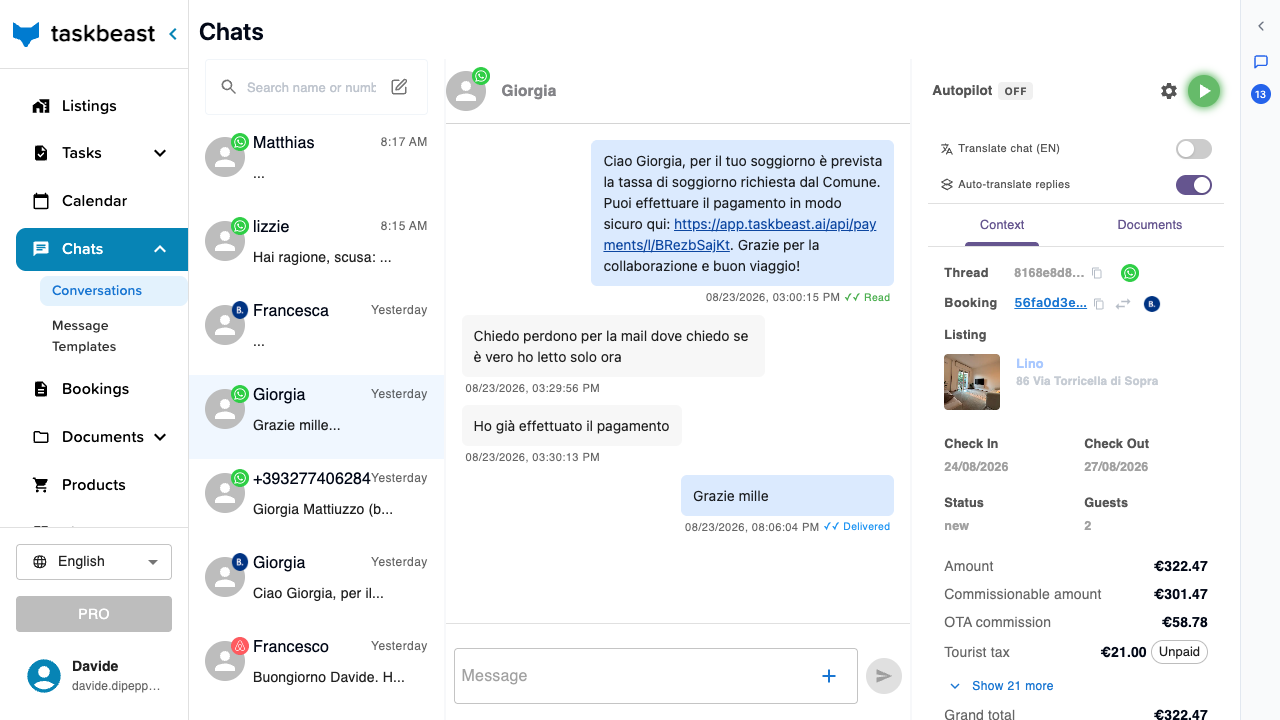This screenshot has width=1280, height=720.
Task: Open the taskbeast payment link in message
Action: point(740,234)
